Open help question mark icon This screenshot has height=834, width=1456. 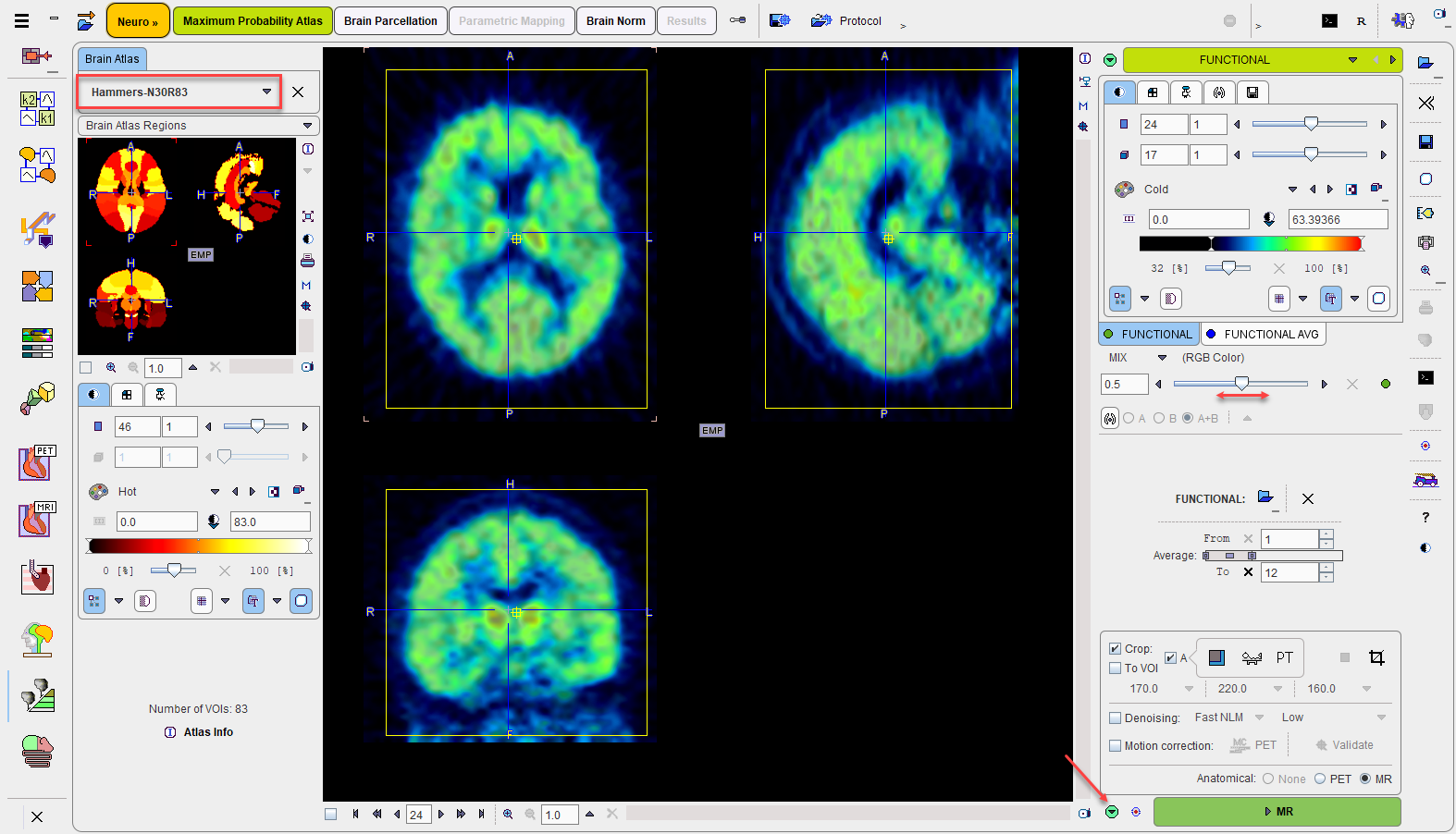(x=1425, y=517)
